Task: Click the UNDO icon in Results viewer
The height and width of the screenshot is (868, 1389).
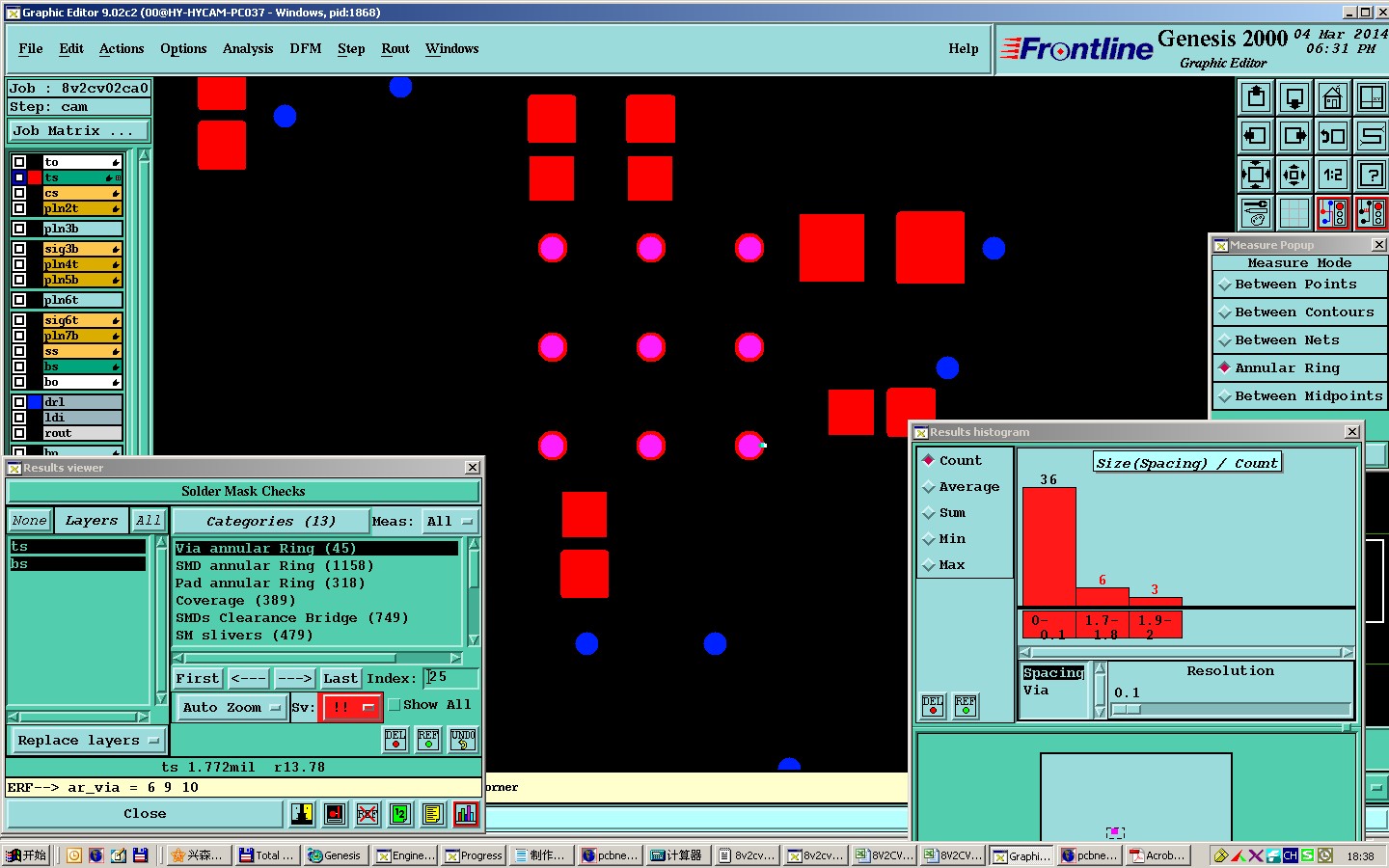Action: coord(463,740)
